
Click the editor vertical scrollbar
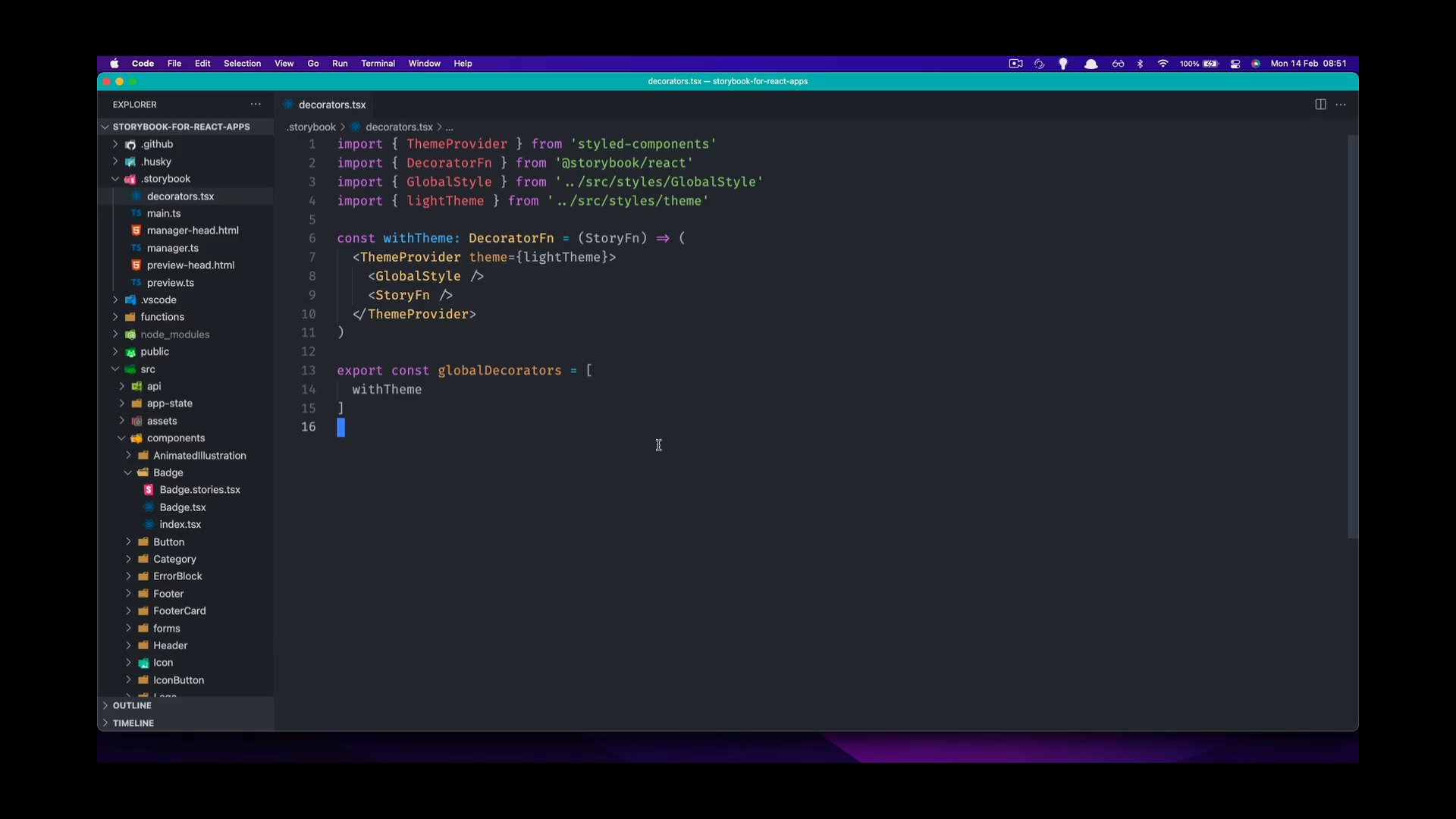tap(1352, 337)
